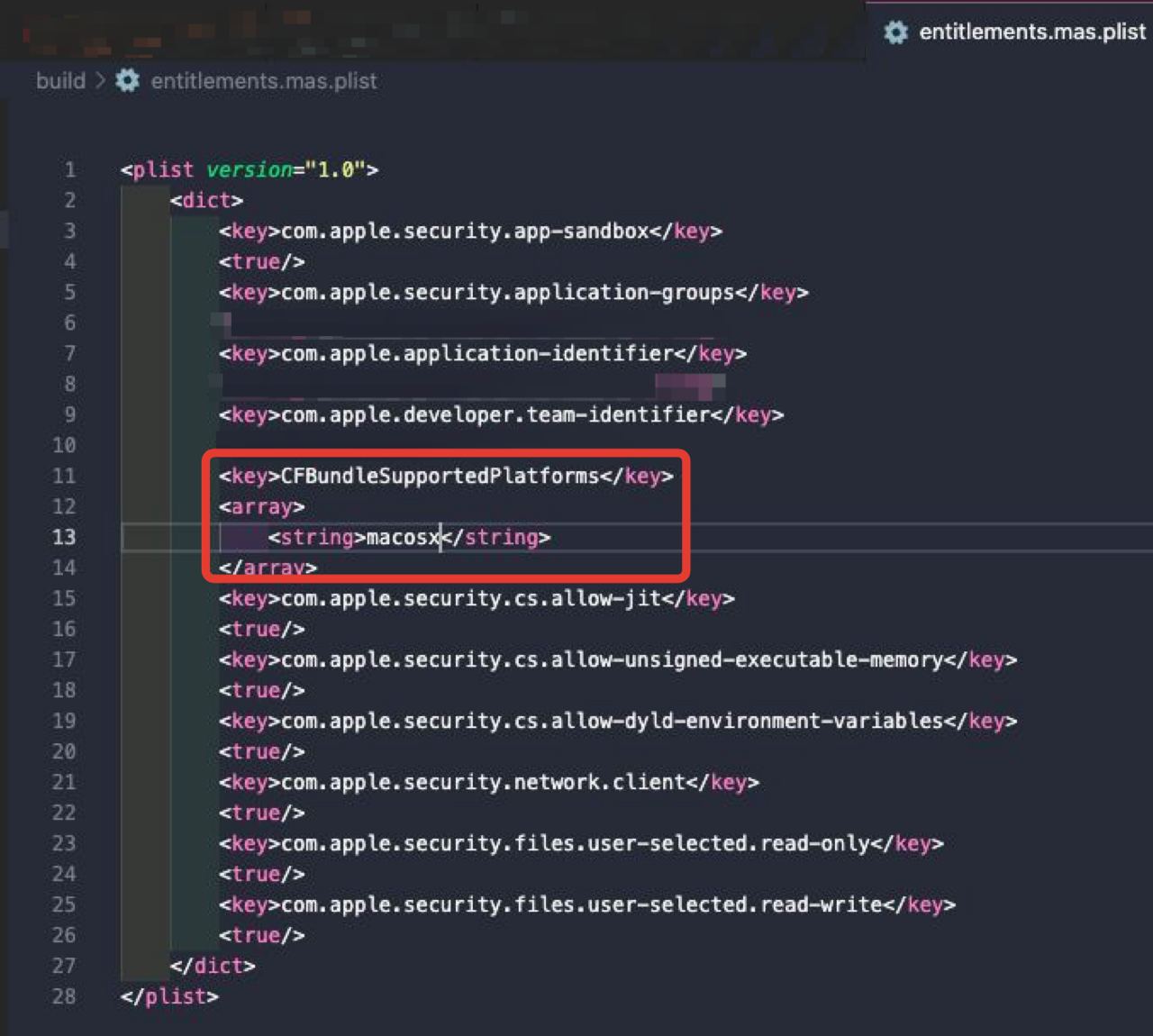Click the entitlements.mas.plist breadcrumb label
The width and height of the screenshot is (1153, 1036).
[x=264, y=81]
